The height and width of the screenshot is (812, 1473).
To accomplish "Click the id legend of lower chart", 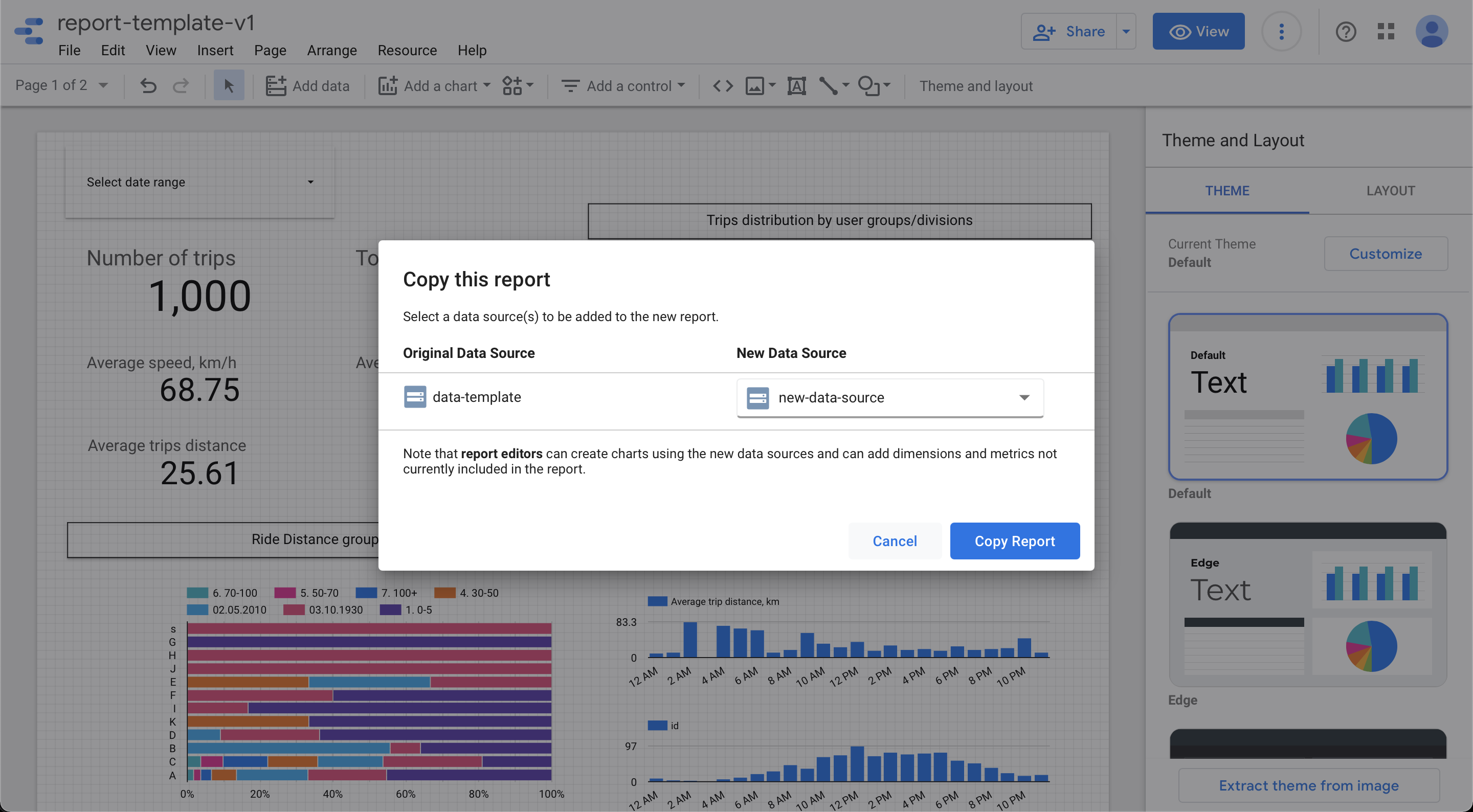I will 663,726.
